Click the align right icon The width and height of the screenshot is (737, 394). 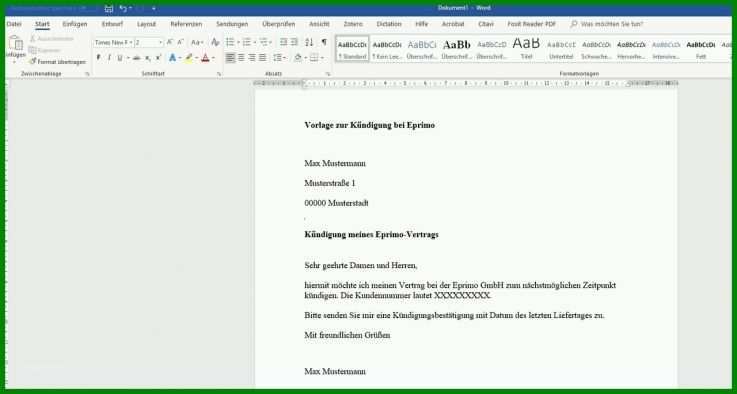pyautogui.click(x=252, y=58)
